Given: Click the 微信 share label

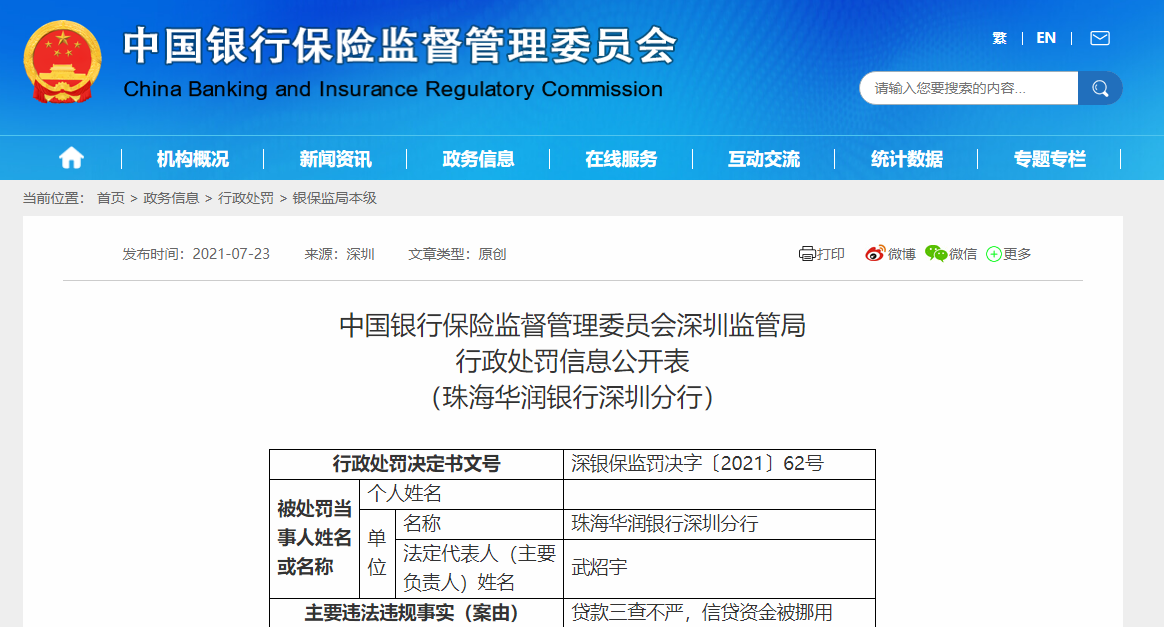Looking at the screenshot, I should 963,254.
